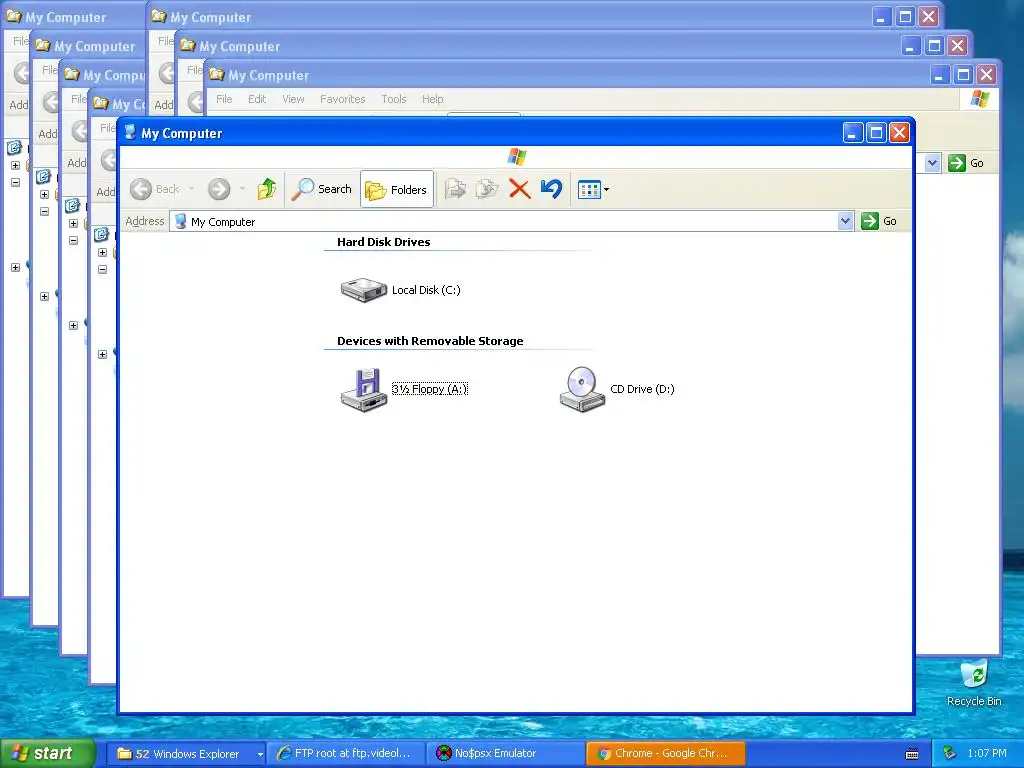
Task: Select Local Disk (C:) drive icon
Action: [x=364, y=289]
